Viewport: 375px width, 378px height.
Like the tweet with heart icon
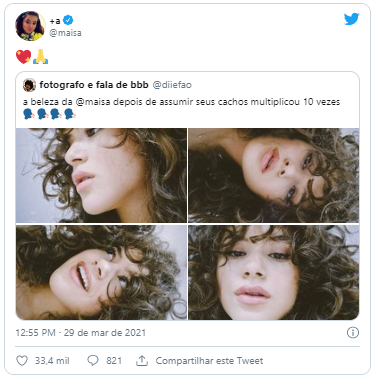click(x=22, y=361)
